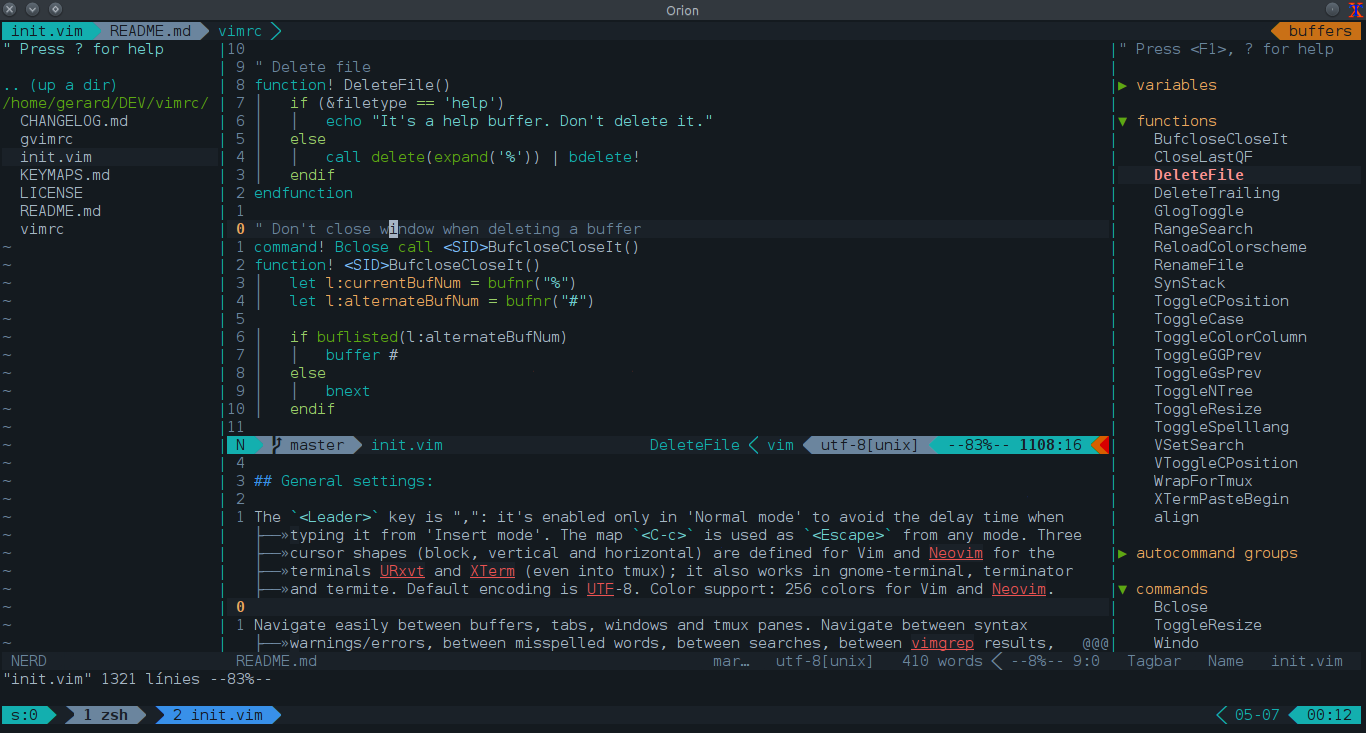The image size is (1366, 733).
Task: Jump to WrapForTmux function tag
Action: click(x=1203, y=481)
